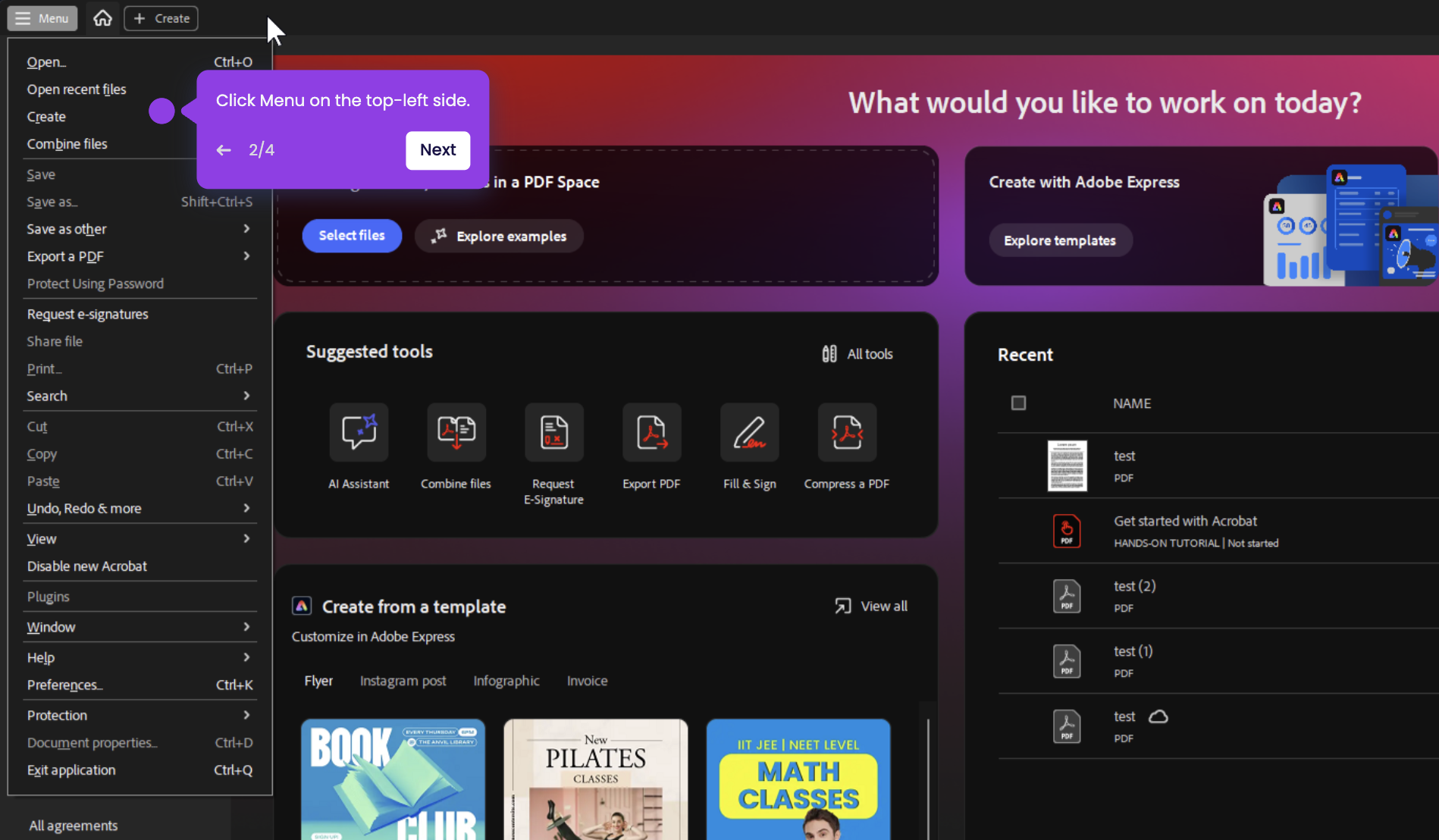Click the Select files button
This screenshot has height=840, width=1439.
pyautogui.click(x=352, y=236)
